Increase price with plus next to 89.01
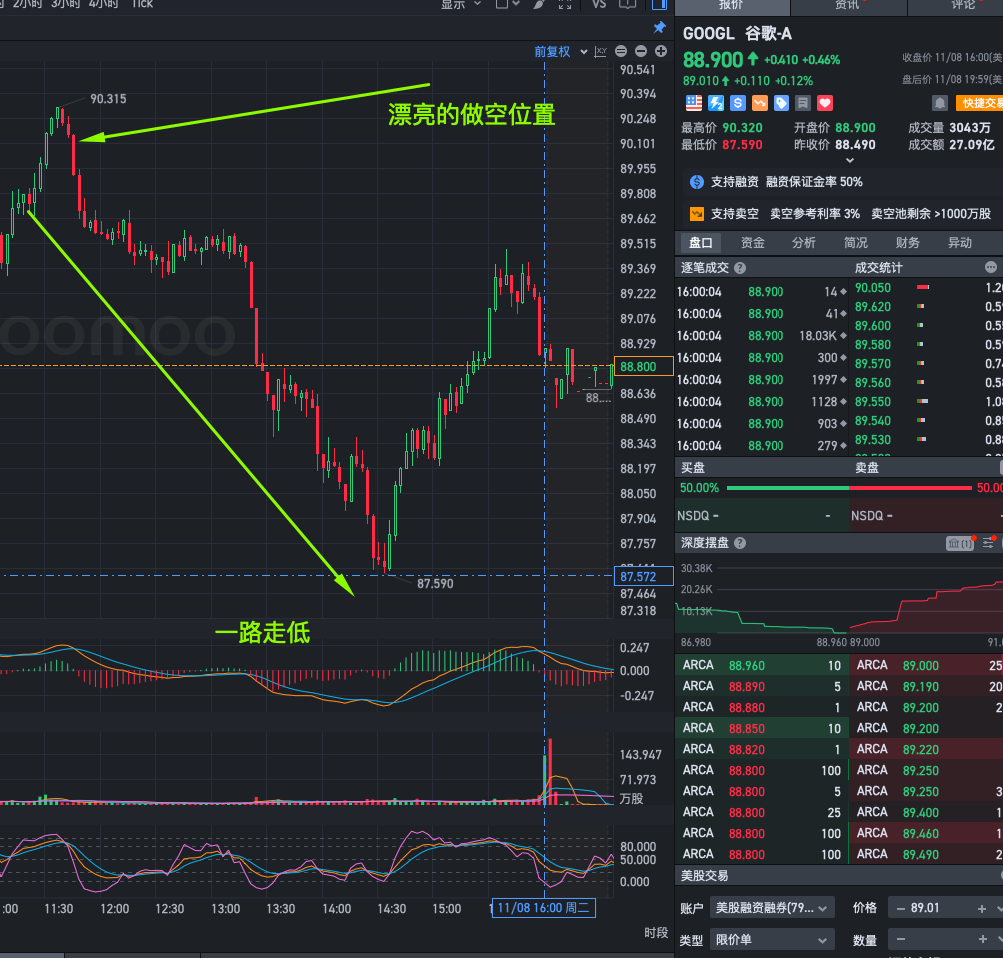The image size is (1003, 958). pos(982,909)
